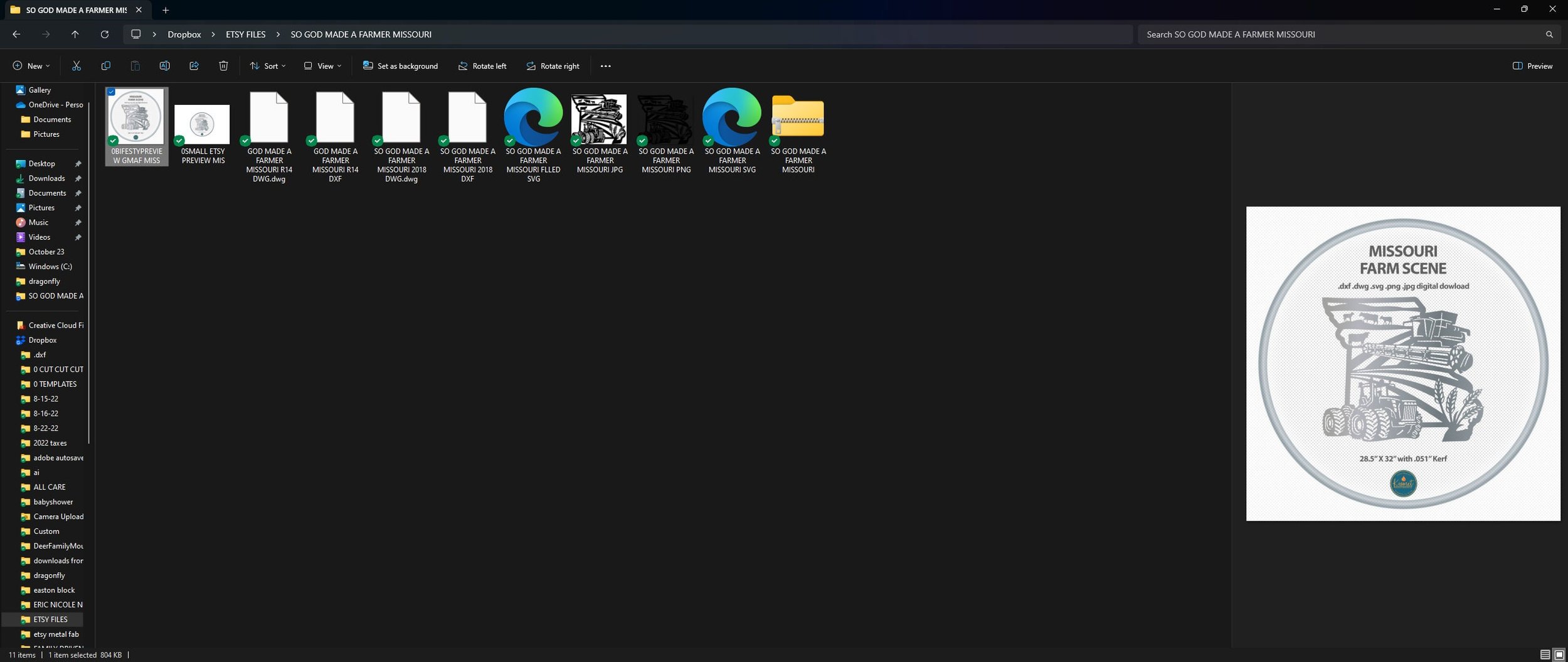The width and height of the screenshot is (1568, 662).
Task: Click the Cut scissors icon
Action: [x=77, y=66]
